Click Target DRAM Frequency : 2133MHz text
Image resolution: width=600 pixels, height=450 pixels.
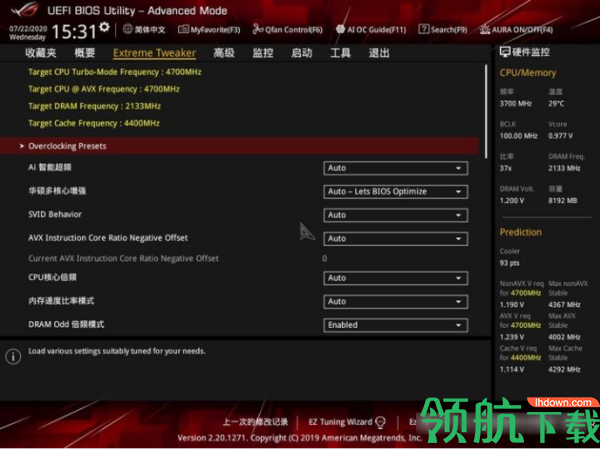95,106
